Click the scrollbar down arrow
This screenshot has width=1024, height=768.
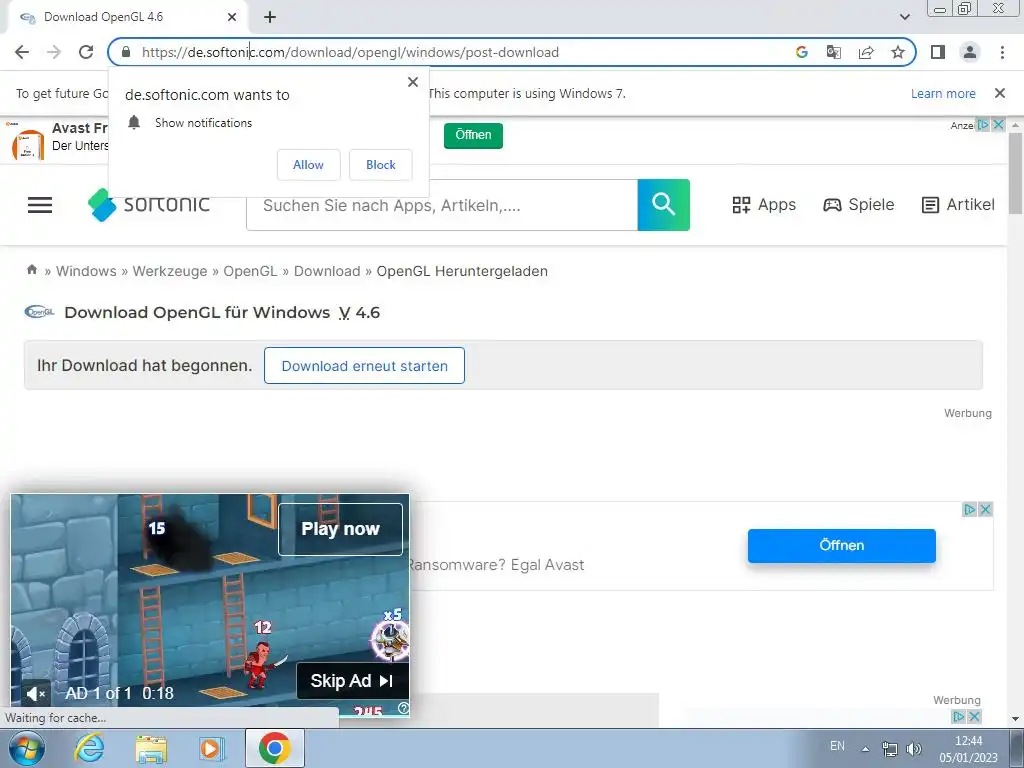(x=1015, y=719)
